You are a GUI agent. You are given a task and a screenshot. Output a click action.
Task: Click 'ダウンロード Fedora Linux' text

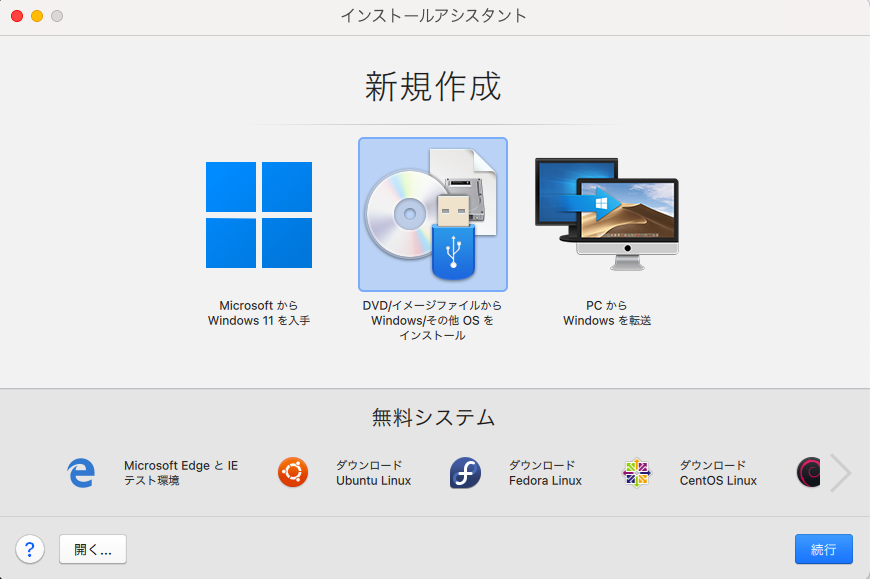pos(545,473)
